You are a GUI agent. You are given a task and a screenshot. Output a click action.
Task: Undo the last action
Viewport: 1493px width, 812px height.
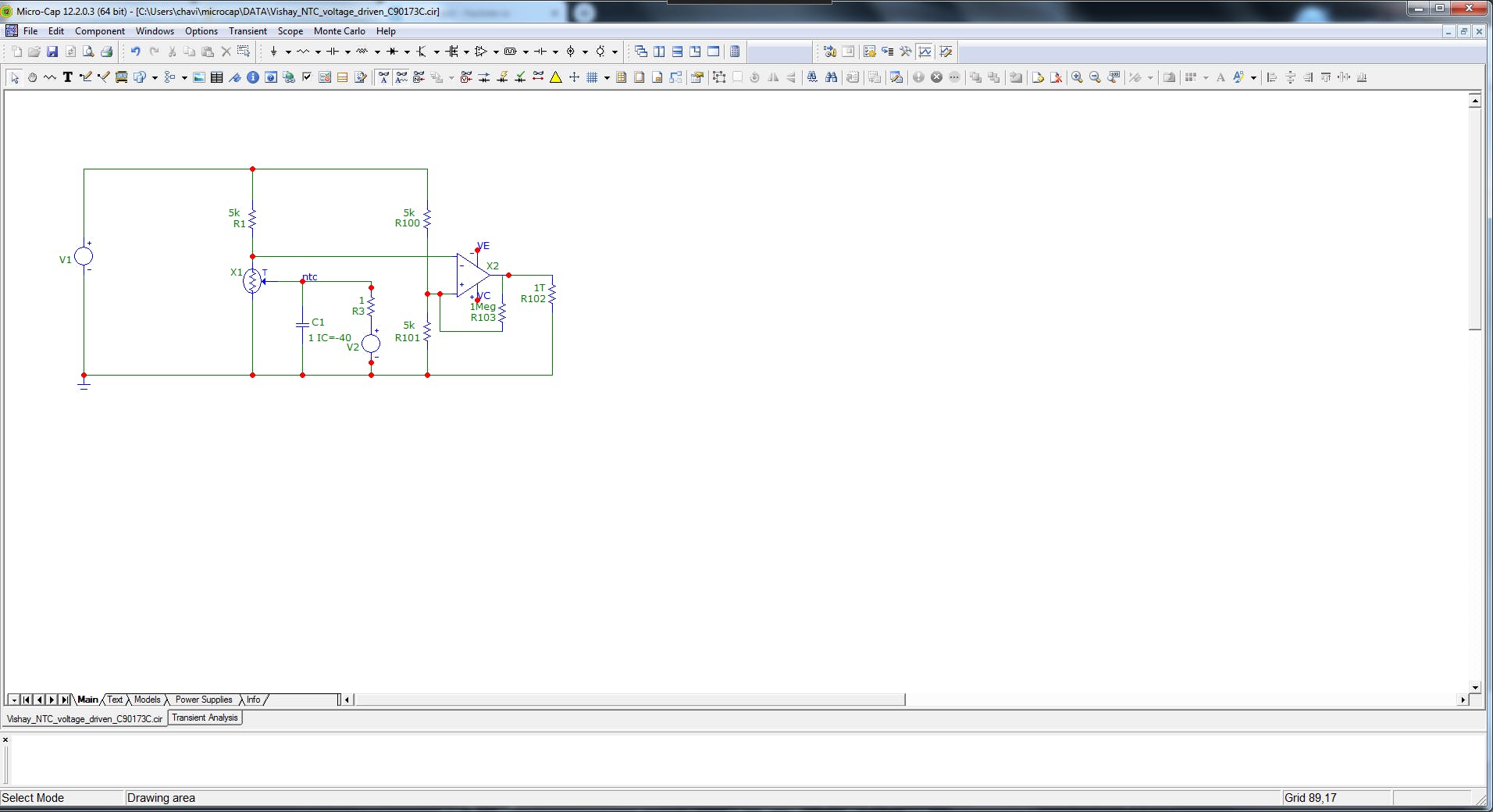135,52
